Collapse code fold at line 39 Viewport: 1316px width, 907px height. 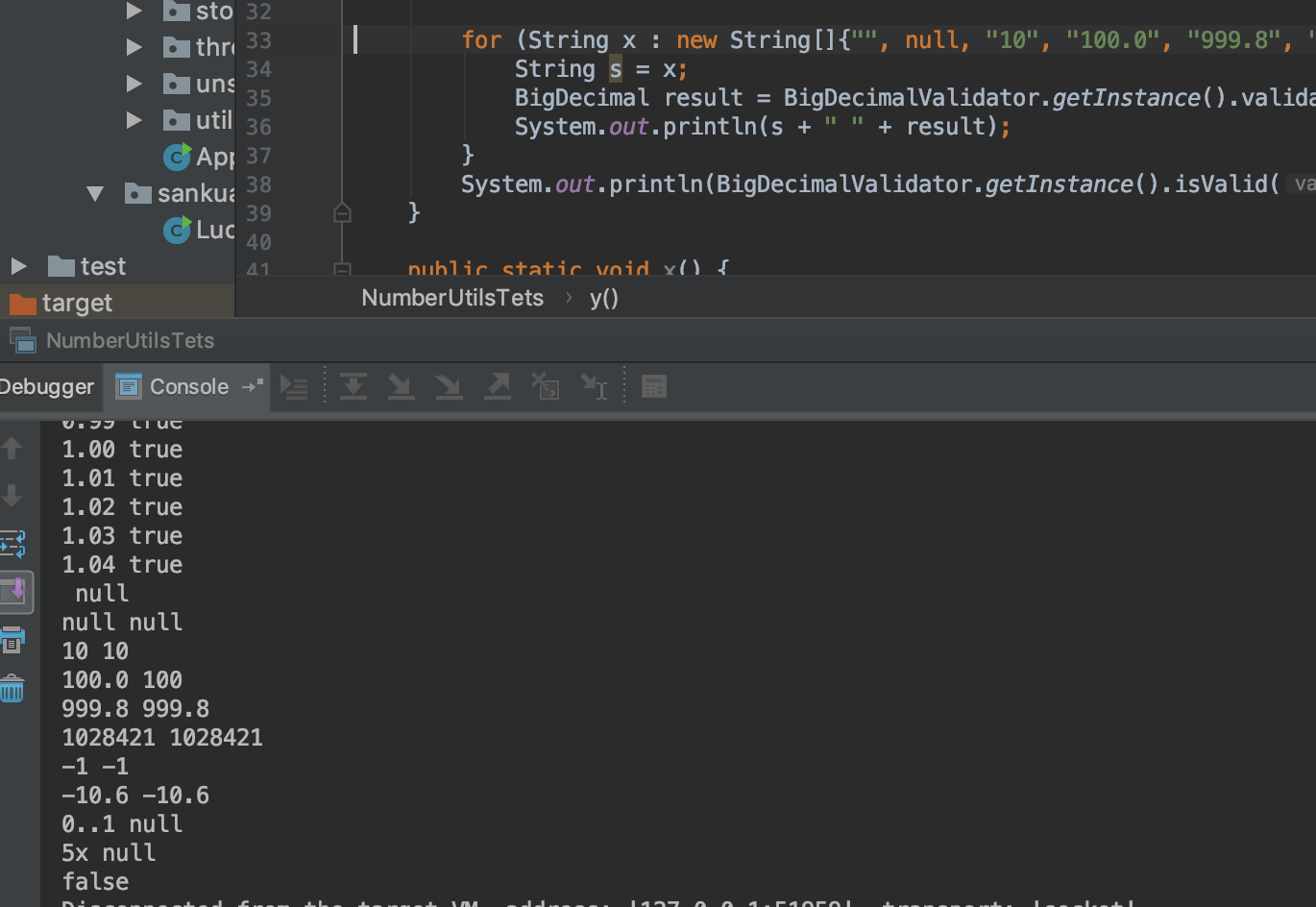coord(342,212)
